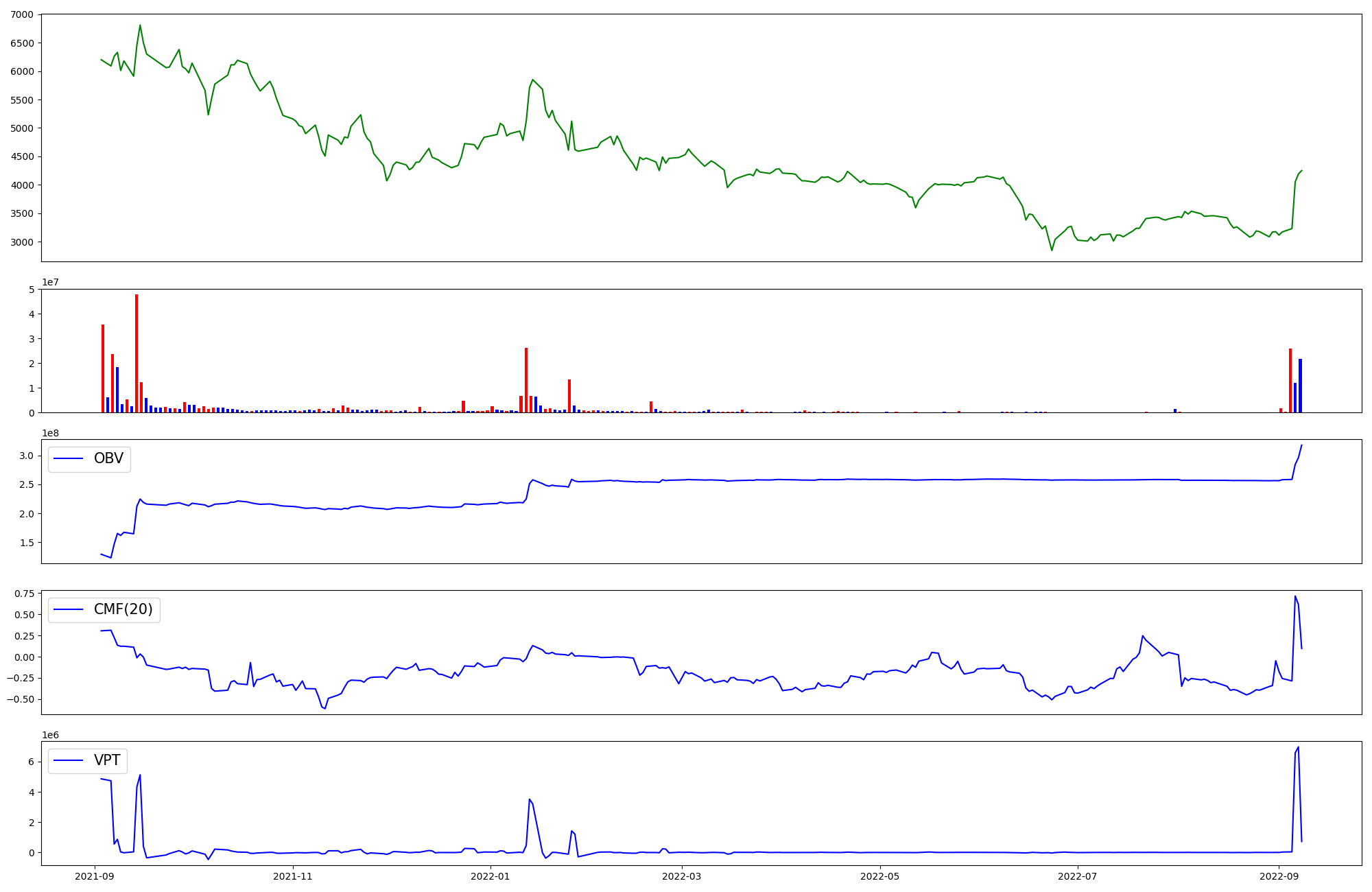Click the 2022-07 x-axis label
This screenshot has height=892, width=1372.
tap(1078, 876)
